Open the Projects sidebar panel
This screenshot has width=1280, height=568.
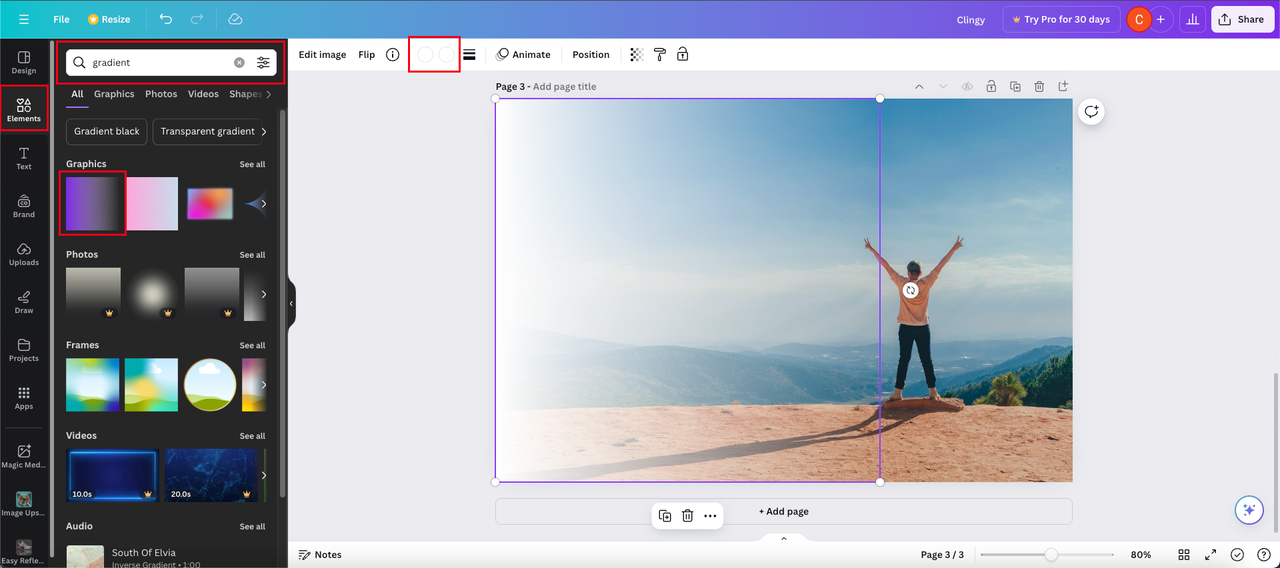coord(24,350)
